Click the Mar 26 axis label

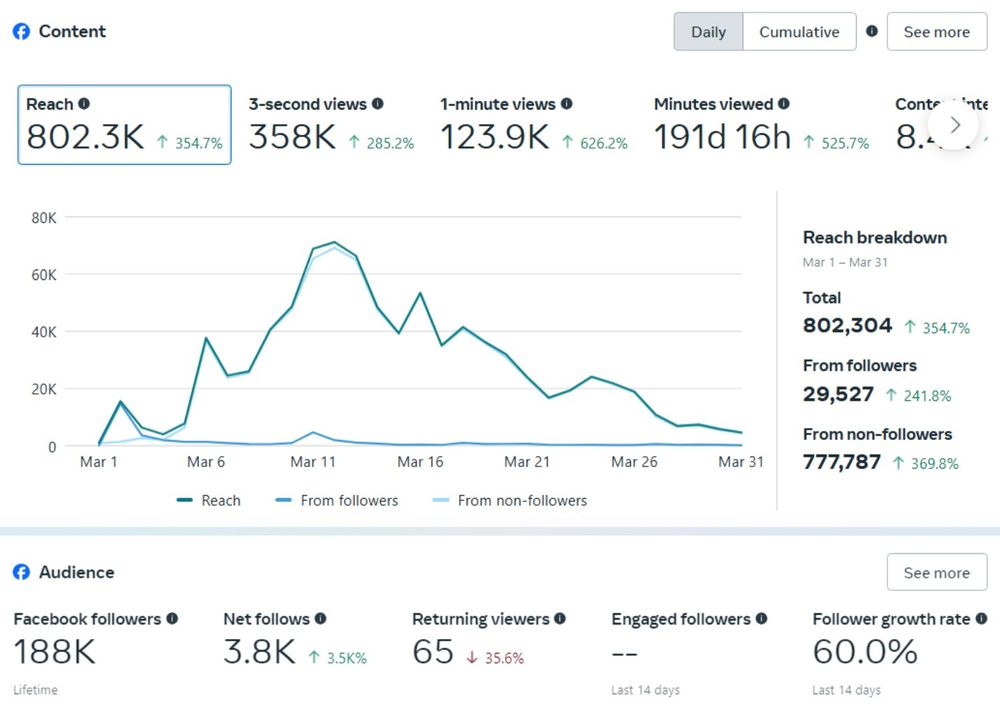pos(634,462)
